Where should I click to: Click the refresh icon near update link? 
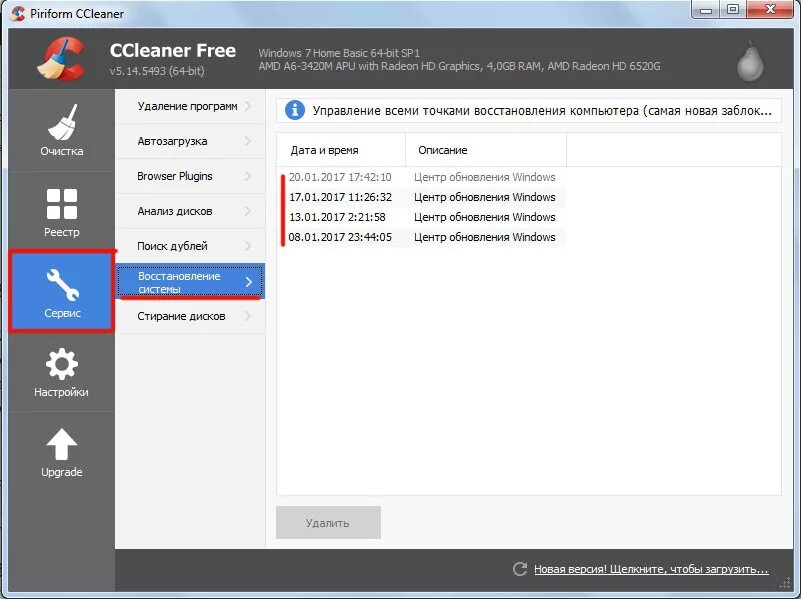(x=520, y=569)
